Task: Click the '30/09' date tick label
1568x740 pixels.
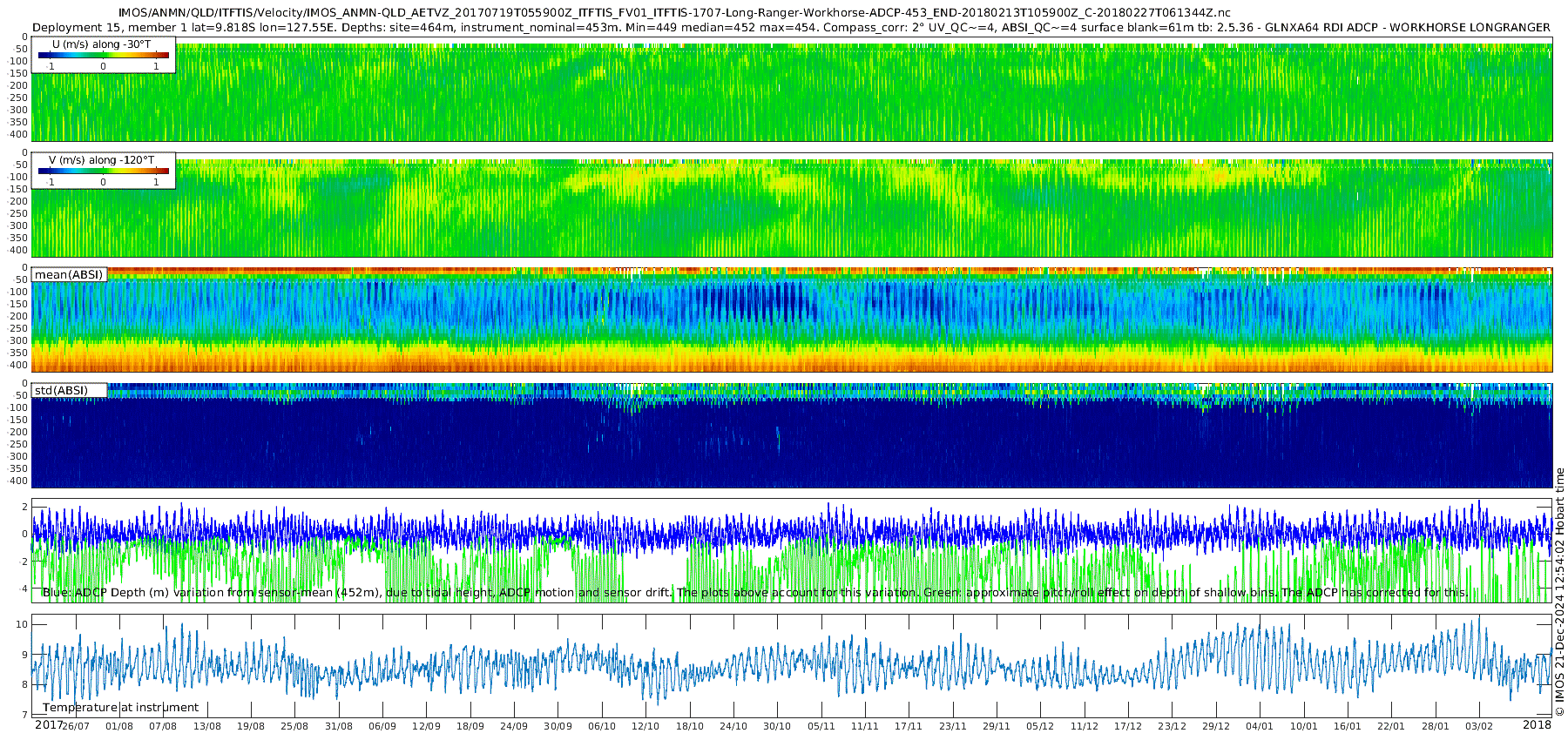Action: pos(558,727)
